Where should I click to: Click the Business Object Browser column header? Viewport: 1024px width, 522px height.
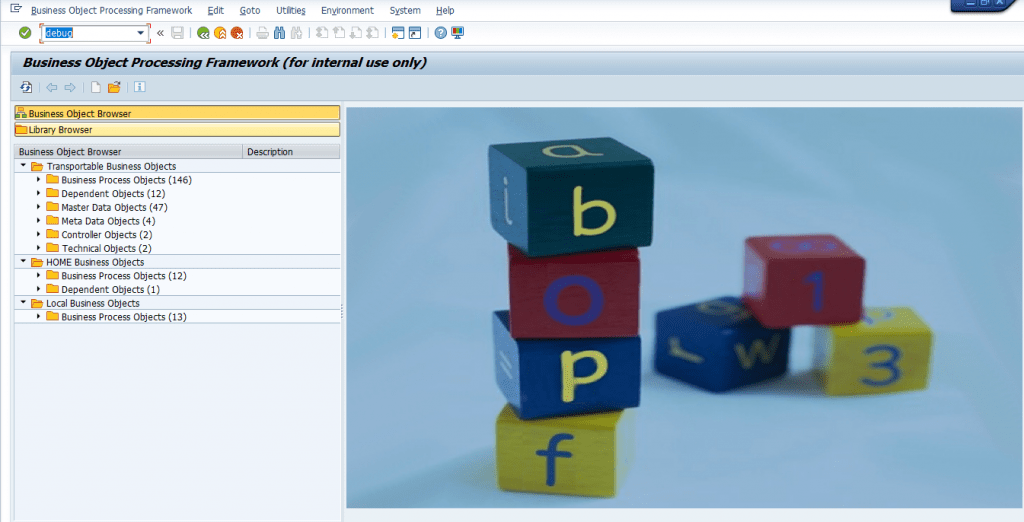(x=129, y=152)
